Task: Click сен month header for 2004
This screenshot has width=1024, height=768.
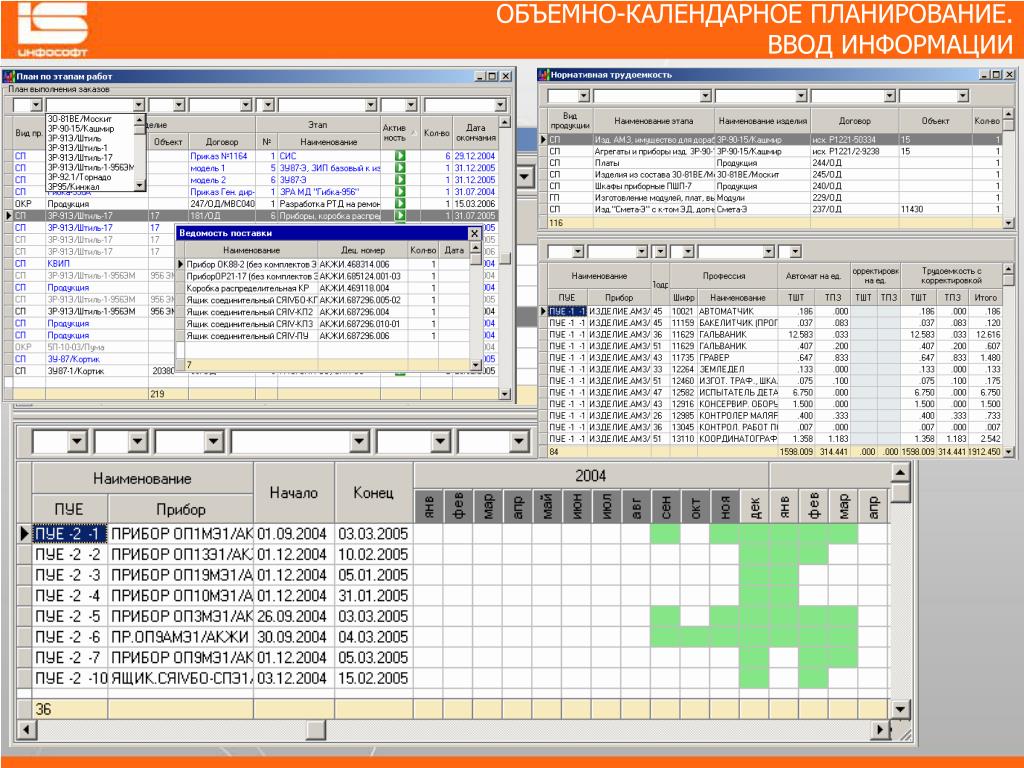Action: click(665, 506)
